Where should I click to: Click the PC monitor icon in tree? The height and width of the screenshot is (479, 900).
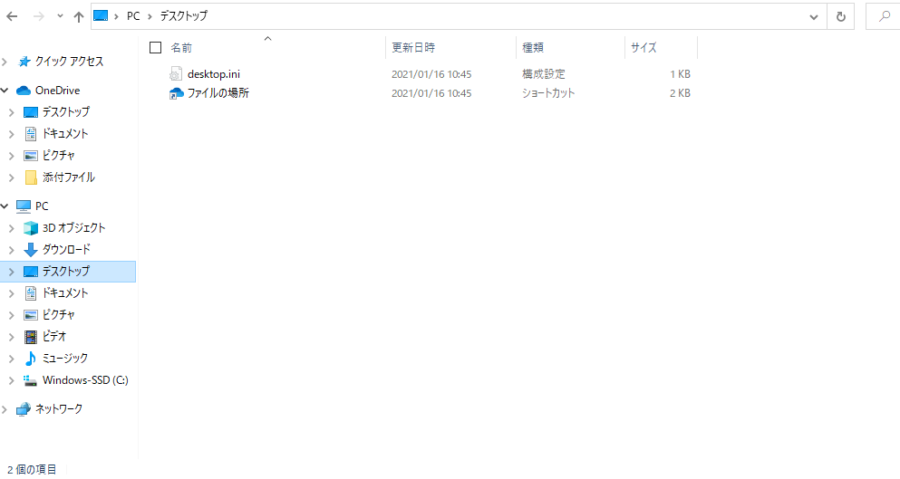click(x=24, y=206)
